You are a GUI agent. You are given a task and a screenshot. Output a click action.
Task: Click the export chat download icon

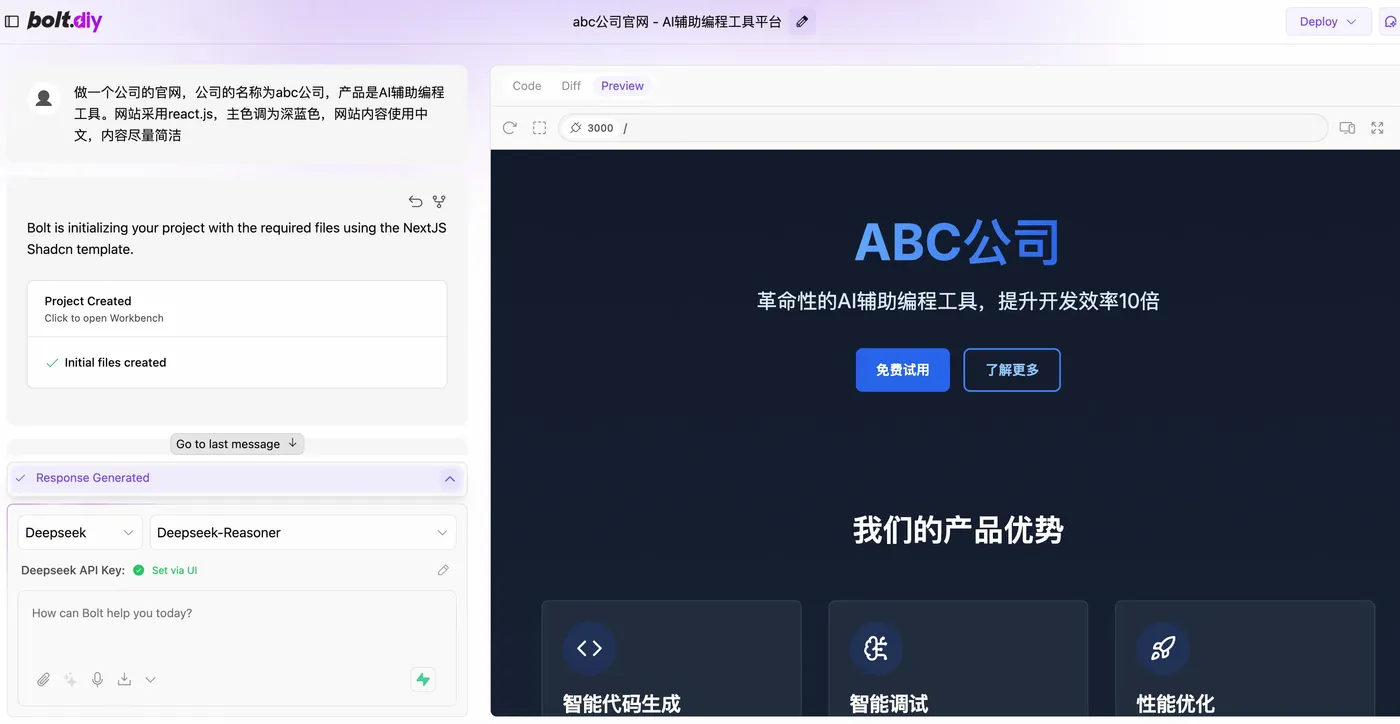124,680
